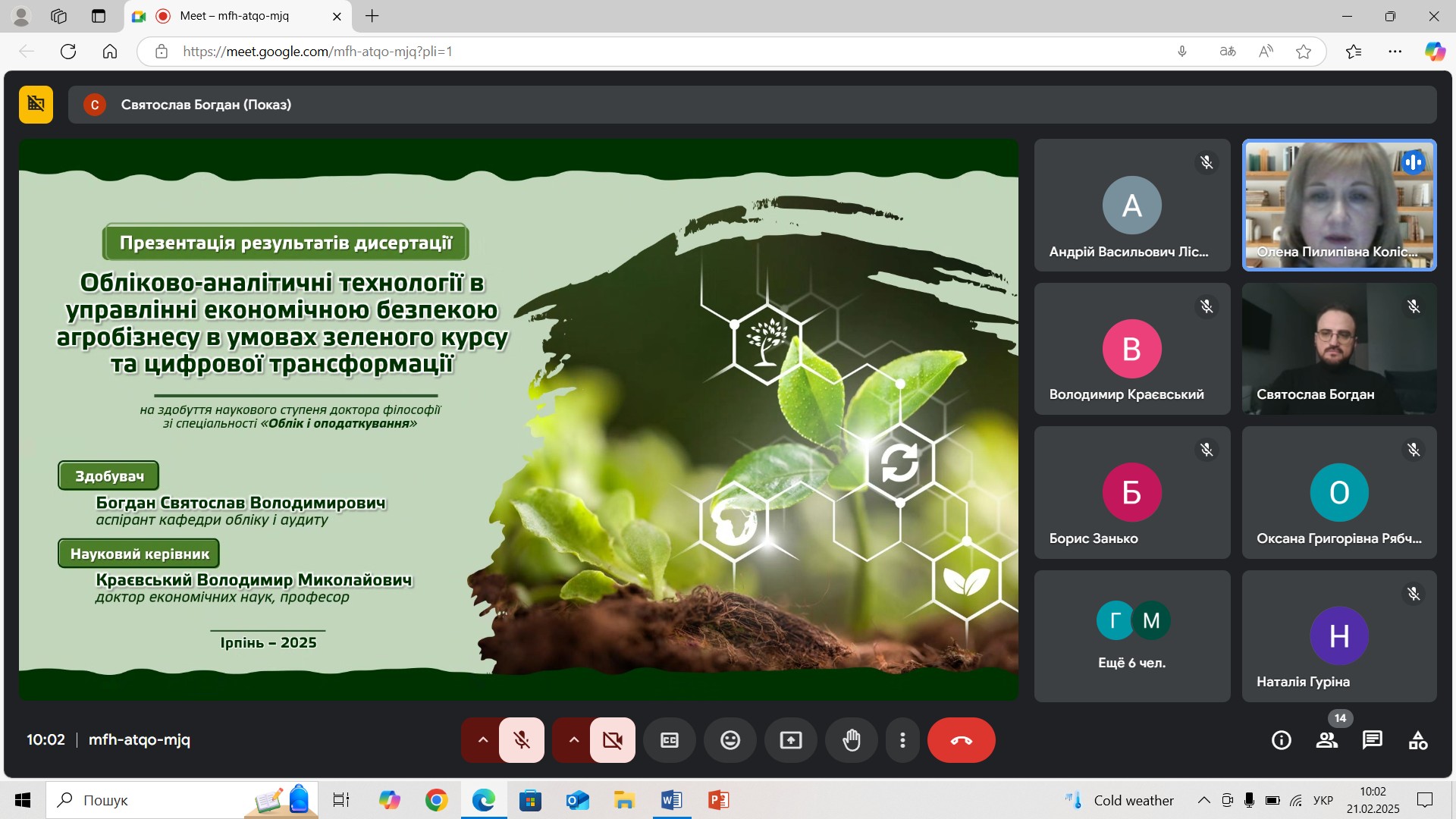Add this page to favorites
Screen dimensions: 1456x819
click(1304, 52)
